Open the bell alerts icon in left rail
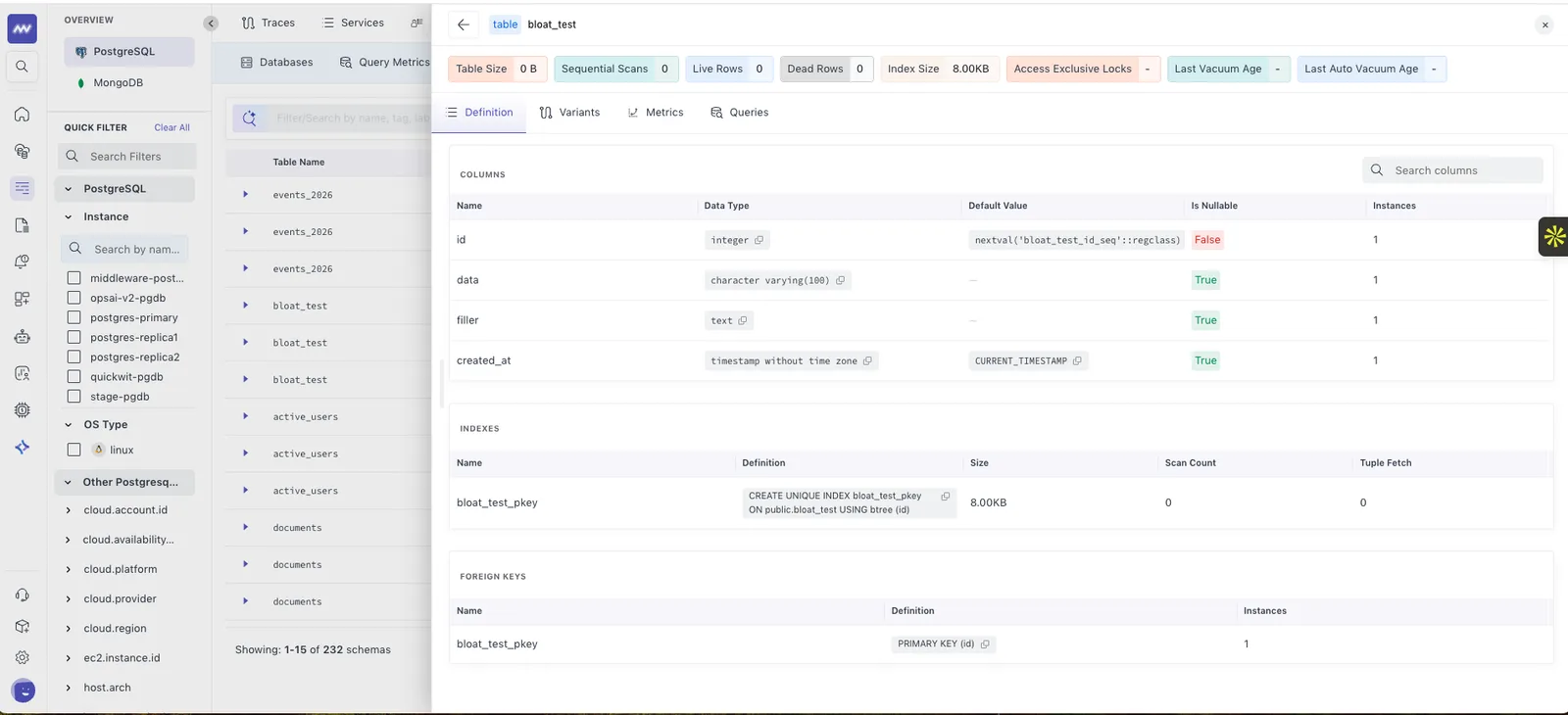Screen dimensions: 1568x715 coord(22,262)
